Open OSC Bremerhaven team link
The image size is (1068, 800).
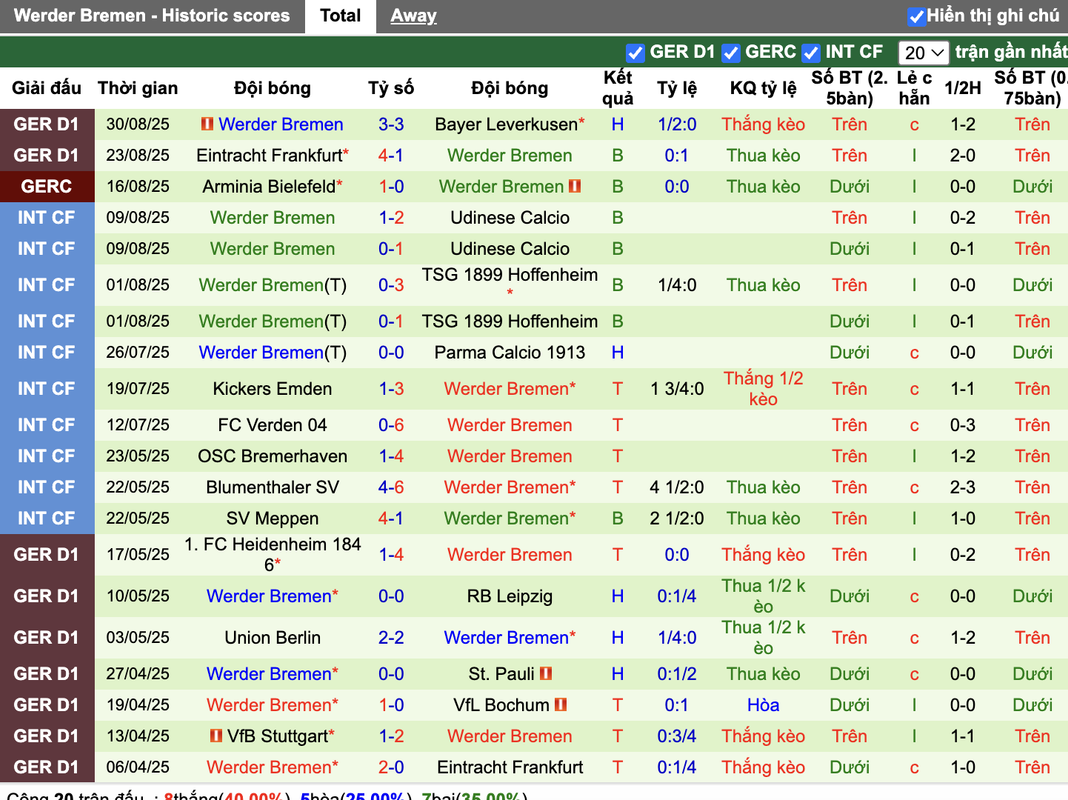coord(272,456)
